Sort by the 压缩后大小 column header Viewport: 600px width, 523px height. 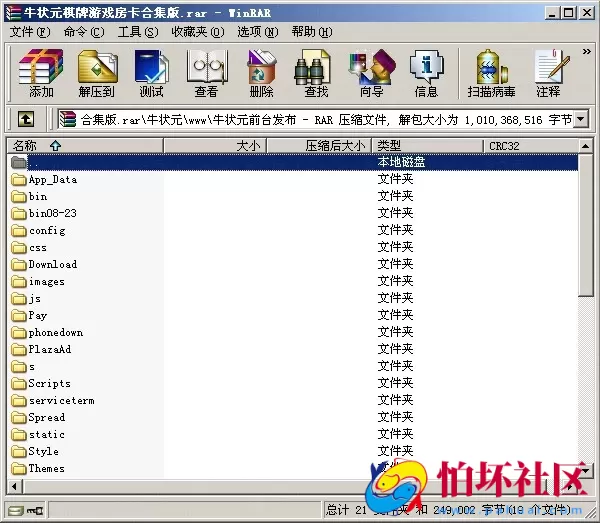[x=319, y=146]
